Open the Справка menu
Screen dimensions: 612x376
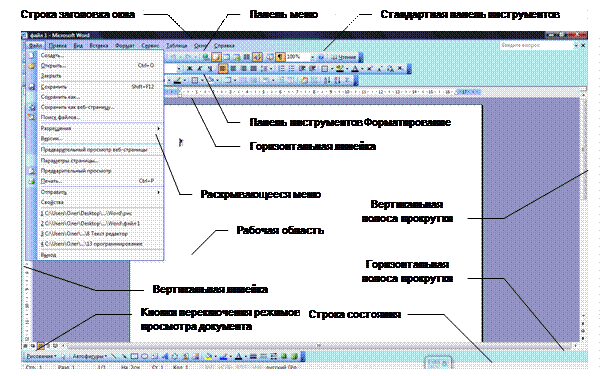pos(224,45)
